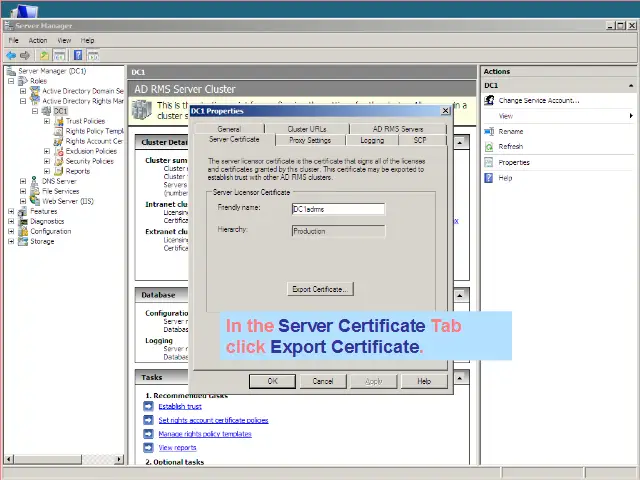
Task: Click the Rename icon in Actions pane
Action: 490,132
